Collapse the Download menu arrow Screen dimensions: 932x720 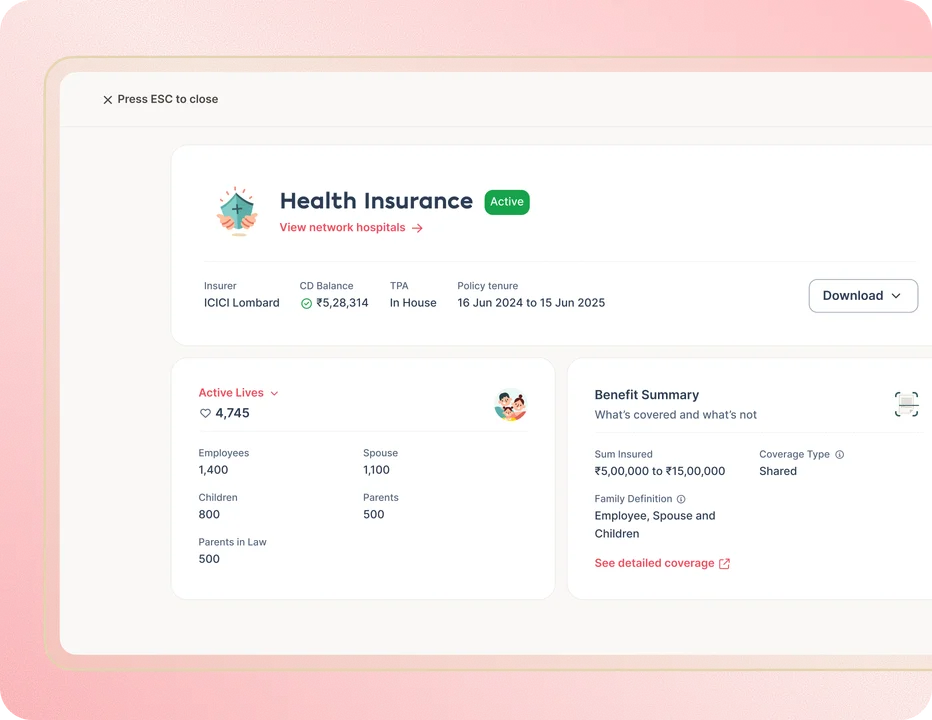[897, 296]
